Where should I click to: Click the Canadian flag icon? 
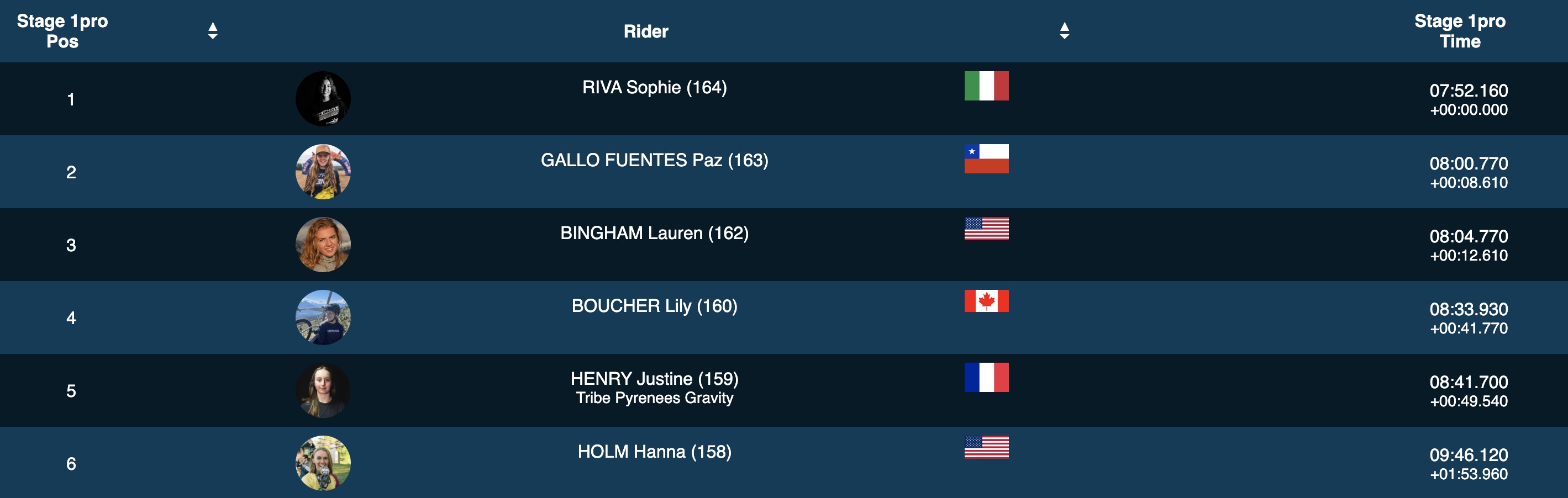click(986, 301)
